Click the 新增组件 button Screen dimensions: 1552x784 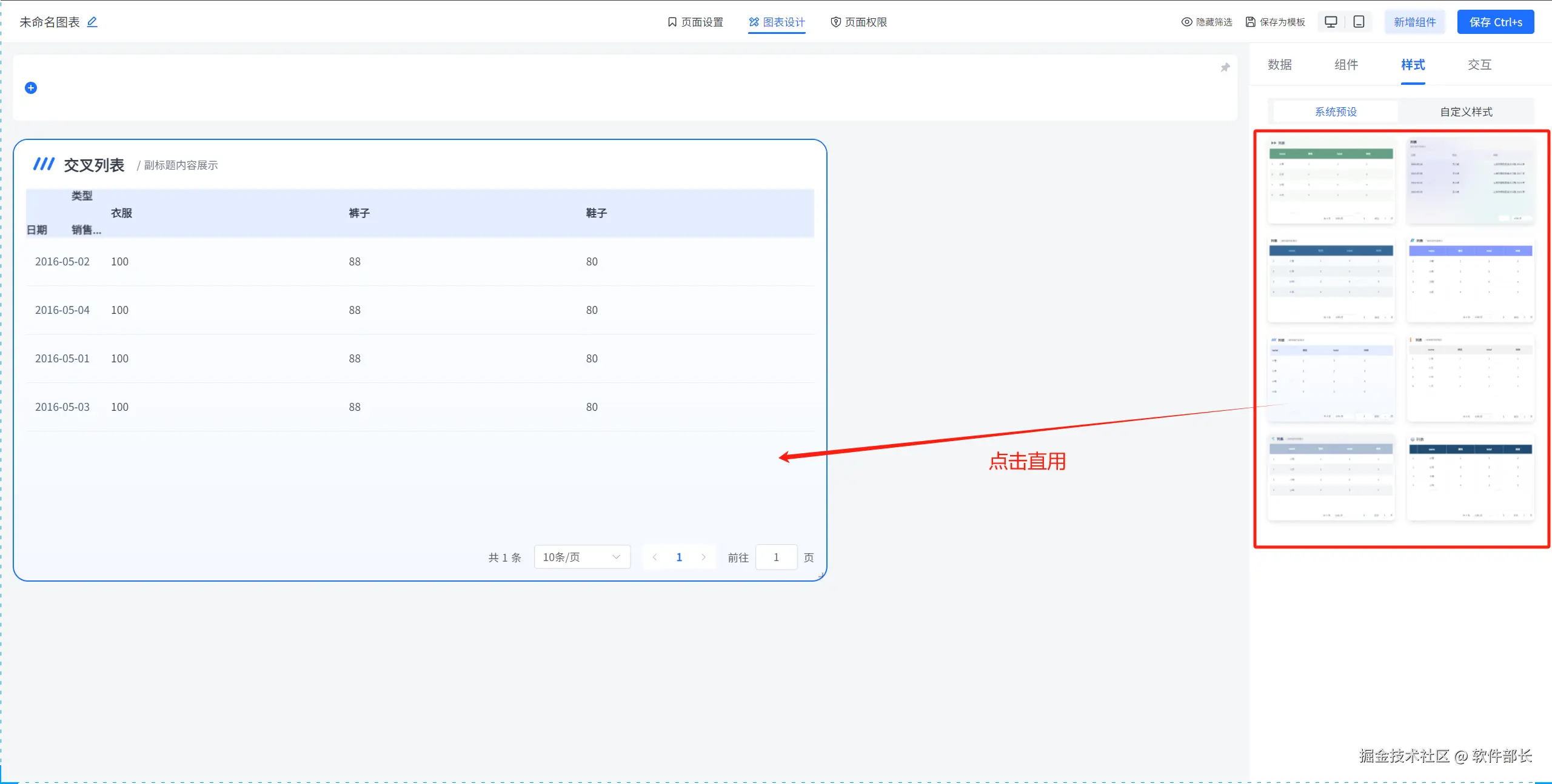(x=1414, y=22)
